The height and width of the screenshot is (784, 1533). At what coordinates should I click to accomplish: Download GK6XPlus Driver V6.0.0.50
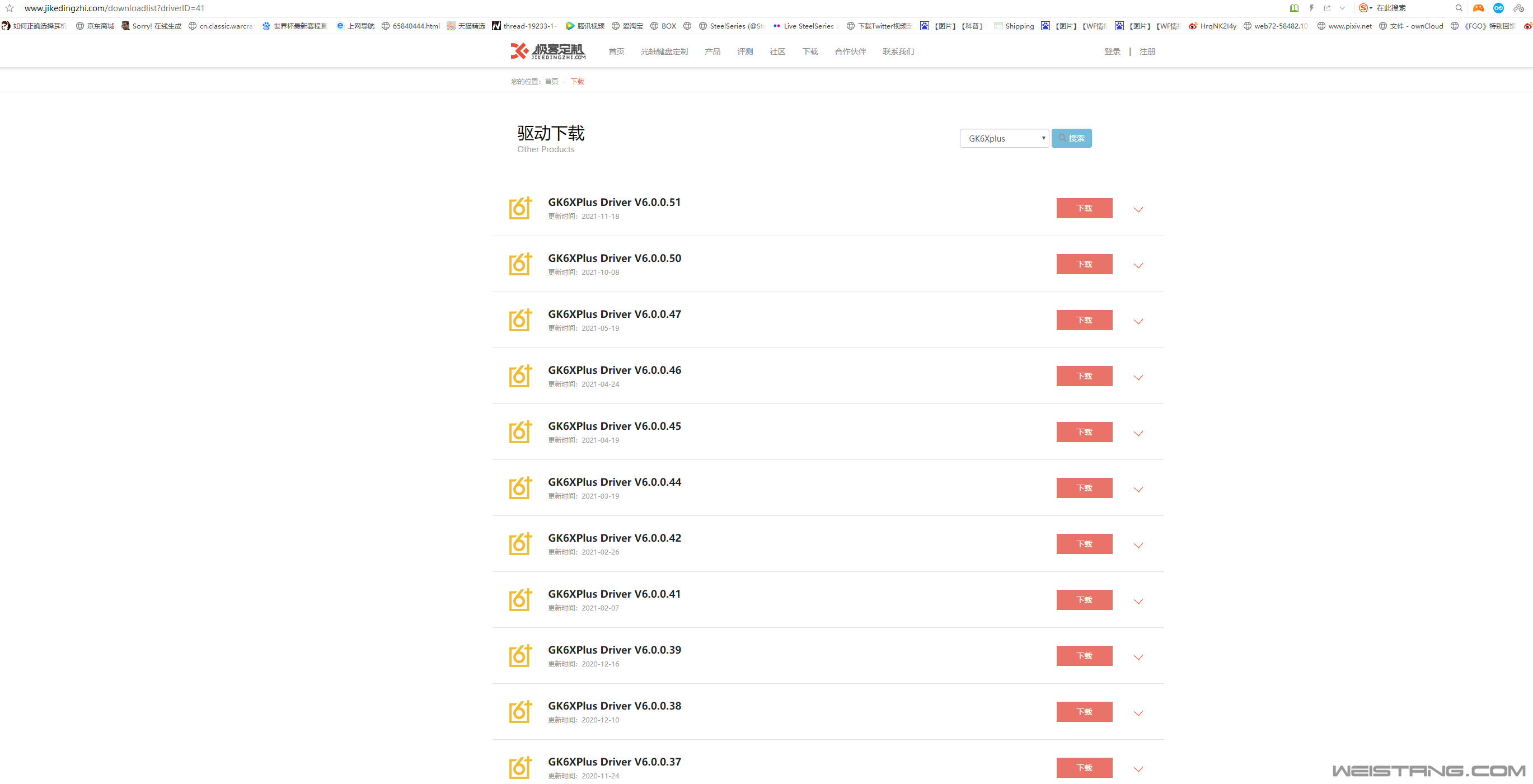[1084, 264]
